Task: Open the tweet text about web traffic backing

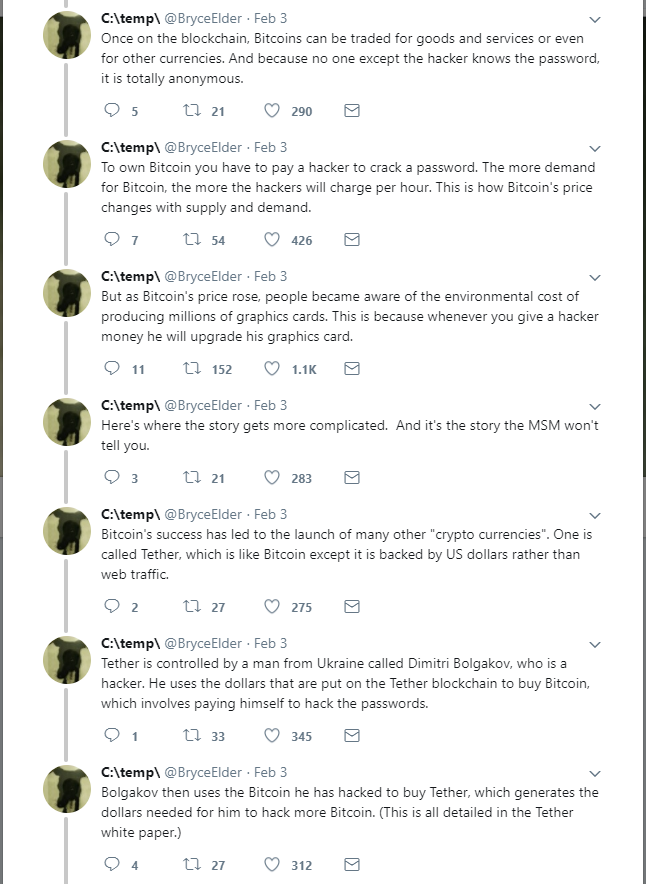Action: point(350,554)
